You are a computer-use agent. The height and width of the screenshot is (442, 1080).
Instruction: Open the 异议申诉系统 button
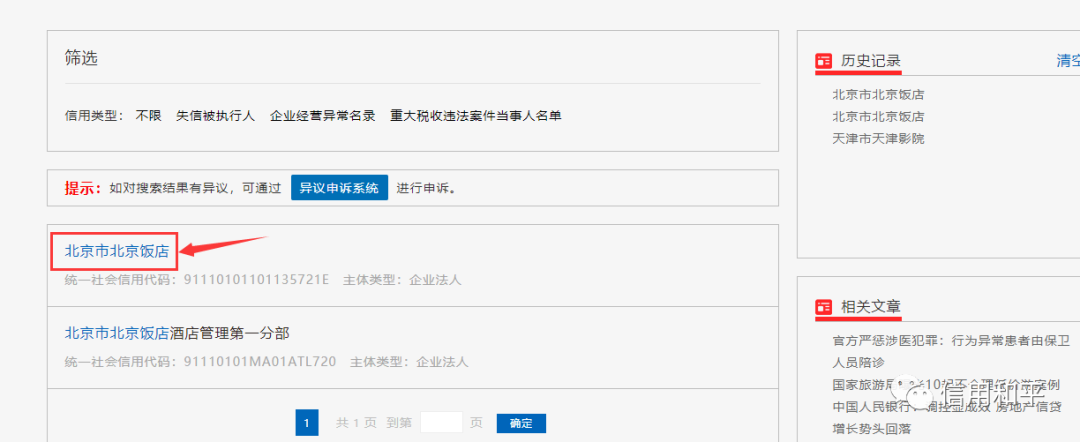pos(339,188)
